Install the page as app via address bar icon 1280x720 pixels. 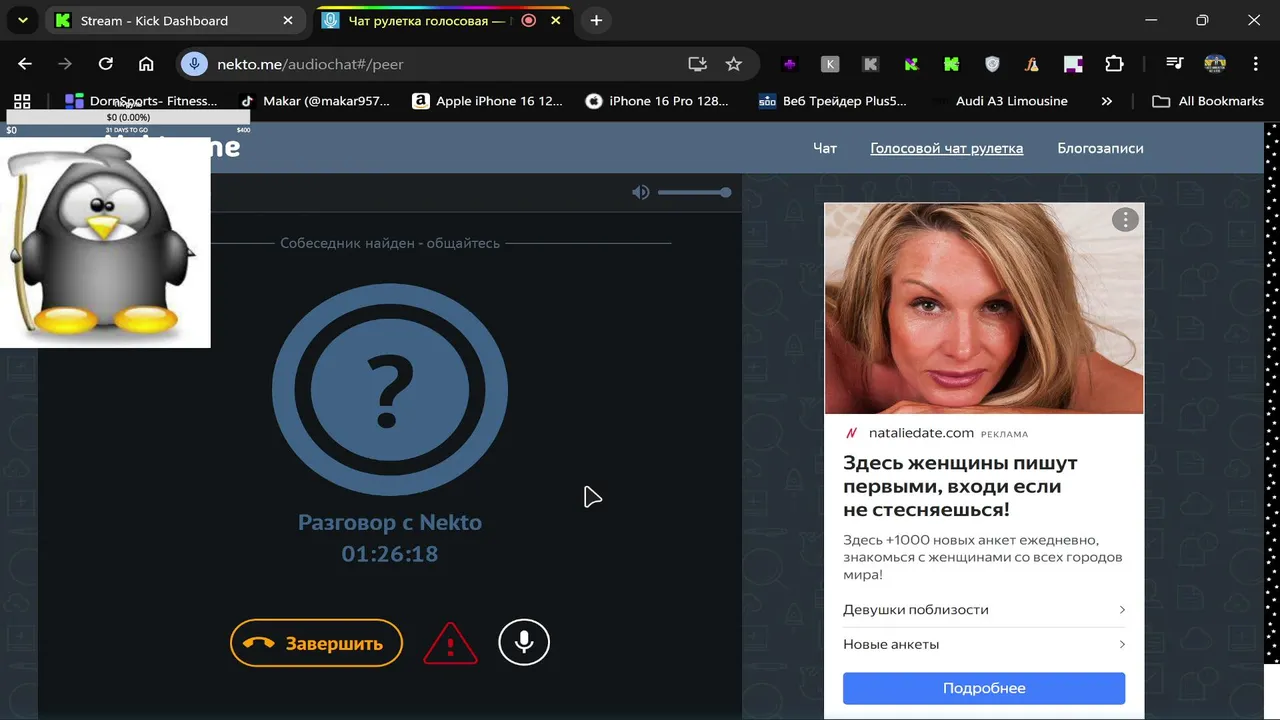[697, 64]
